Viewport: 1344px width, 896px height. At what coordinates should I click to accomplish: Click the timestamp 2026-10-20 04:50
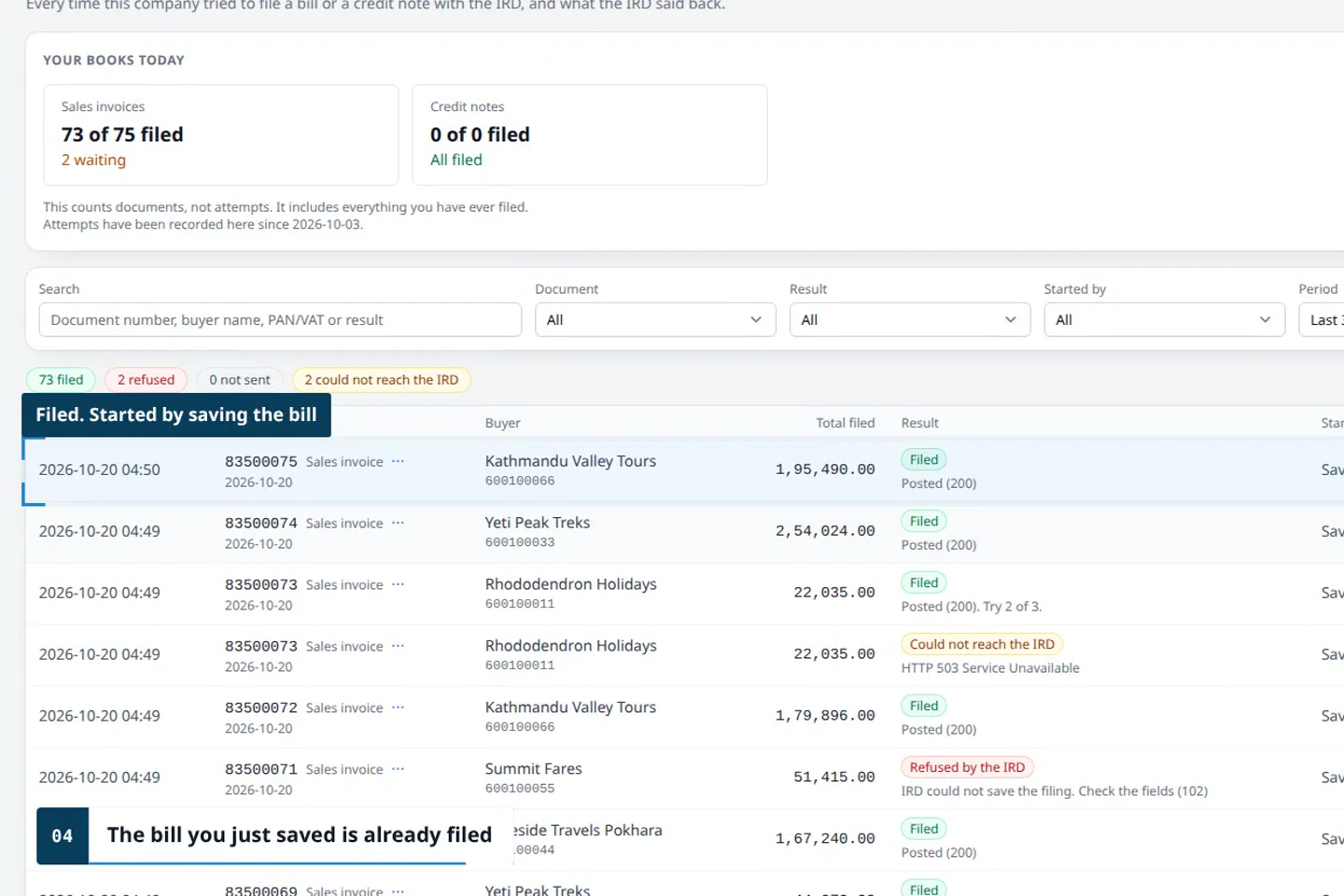[100, 469]
